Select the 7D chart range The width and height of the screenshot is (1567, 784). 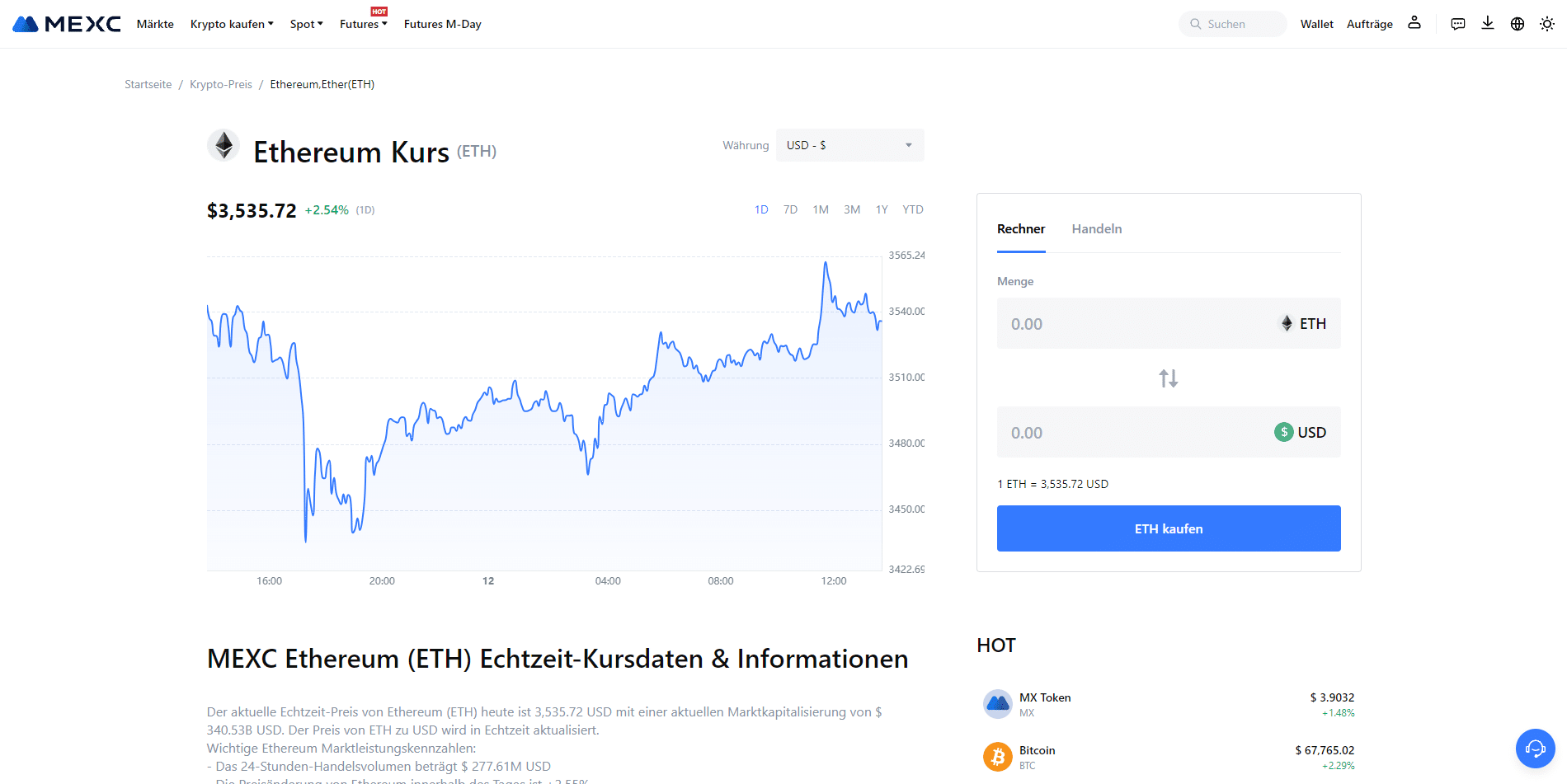[790, 209]
